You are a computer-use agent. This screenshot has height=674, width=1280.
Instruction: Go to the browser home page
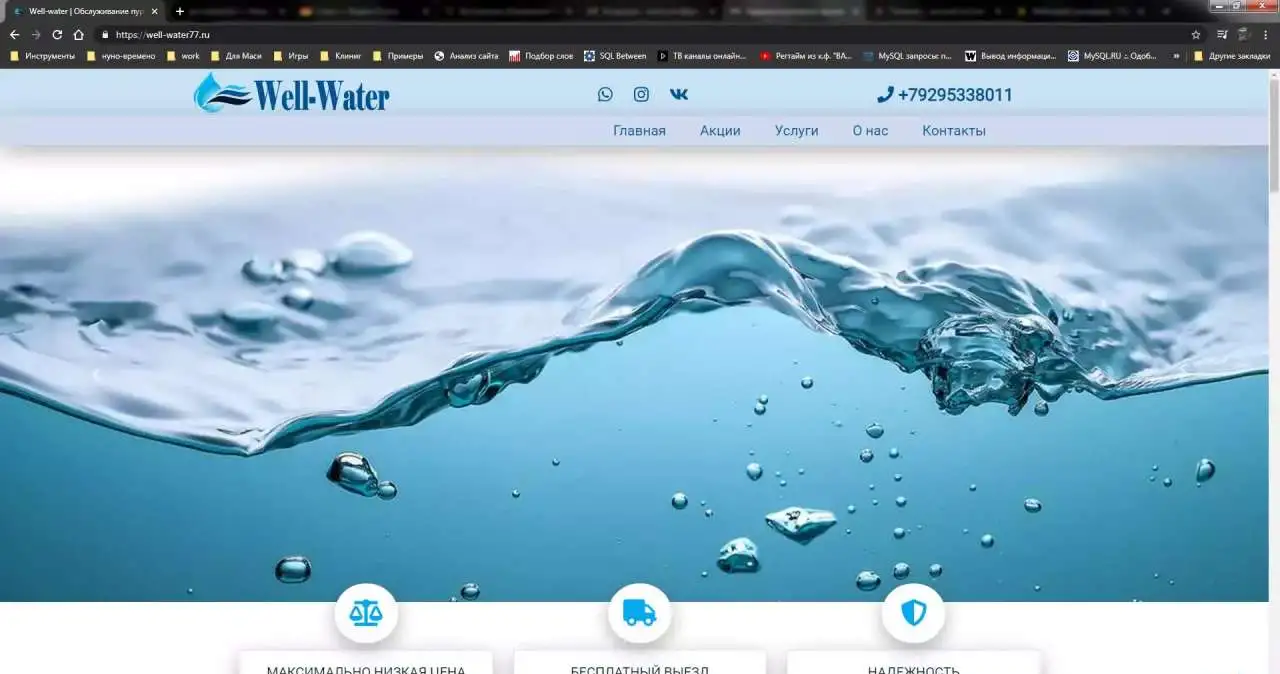pyautogui.click(x=79, y=34)
